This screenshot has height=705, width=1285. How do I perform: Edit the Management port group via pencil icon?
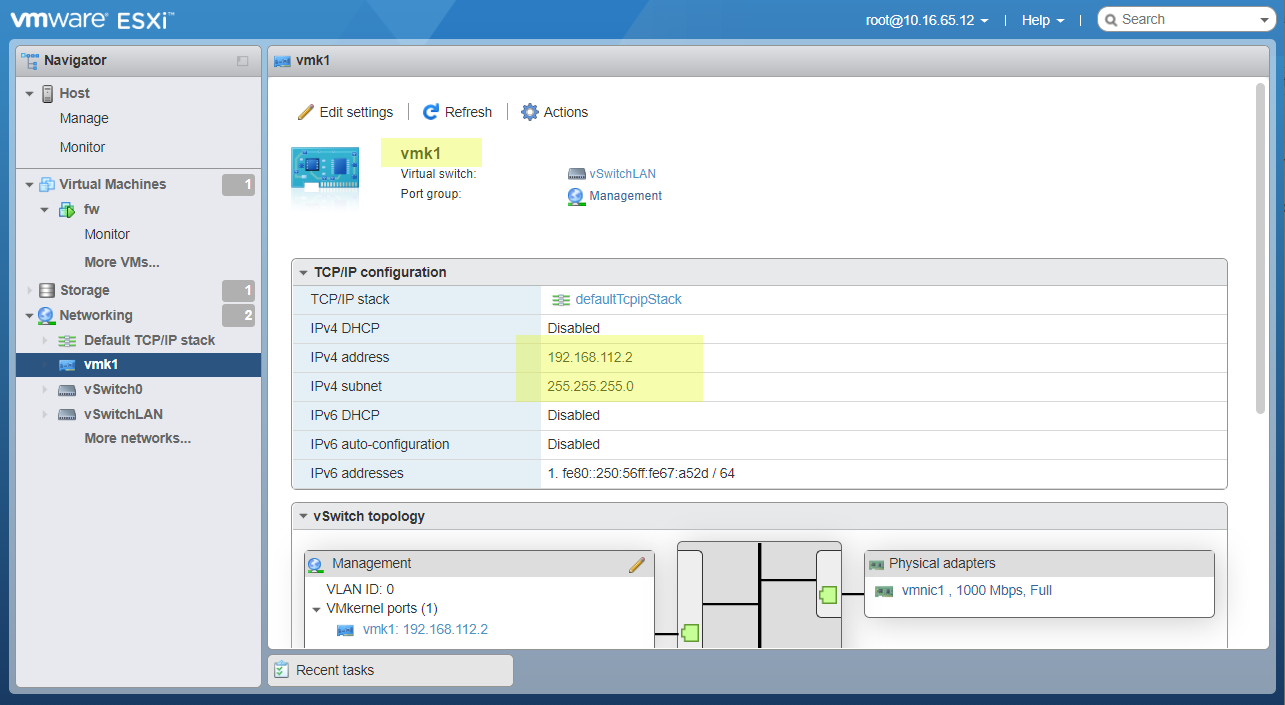point(637,565)
